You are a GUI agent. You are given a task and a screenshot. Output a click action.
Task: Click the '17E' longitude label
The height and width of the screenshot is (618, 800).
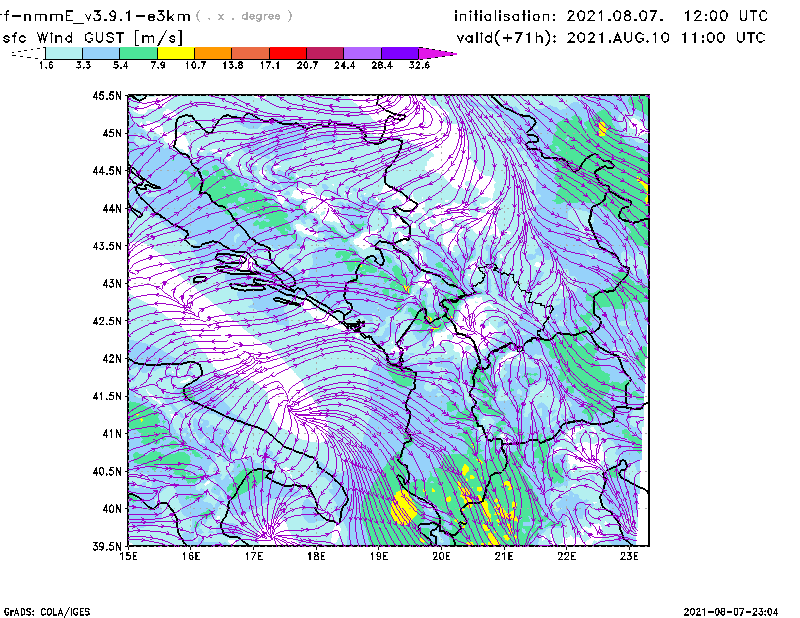click(x=254, y=556)
